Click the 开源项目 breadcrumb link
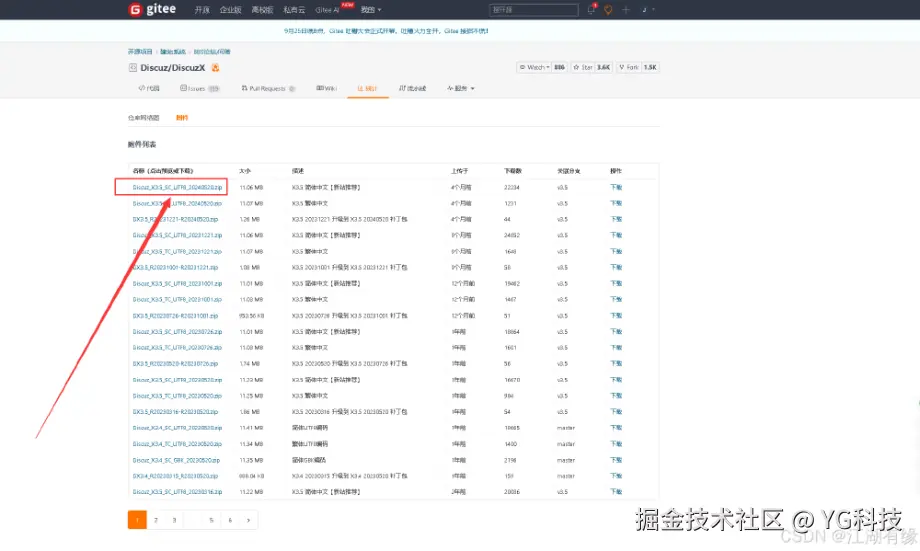This screenshot has width=920, height=551. [x=140, y=52]
